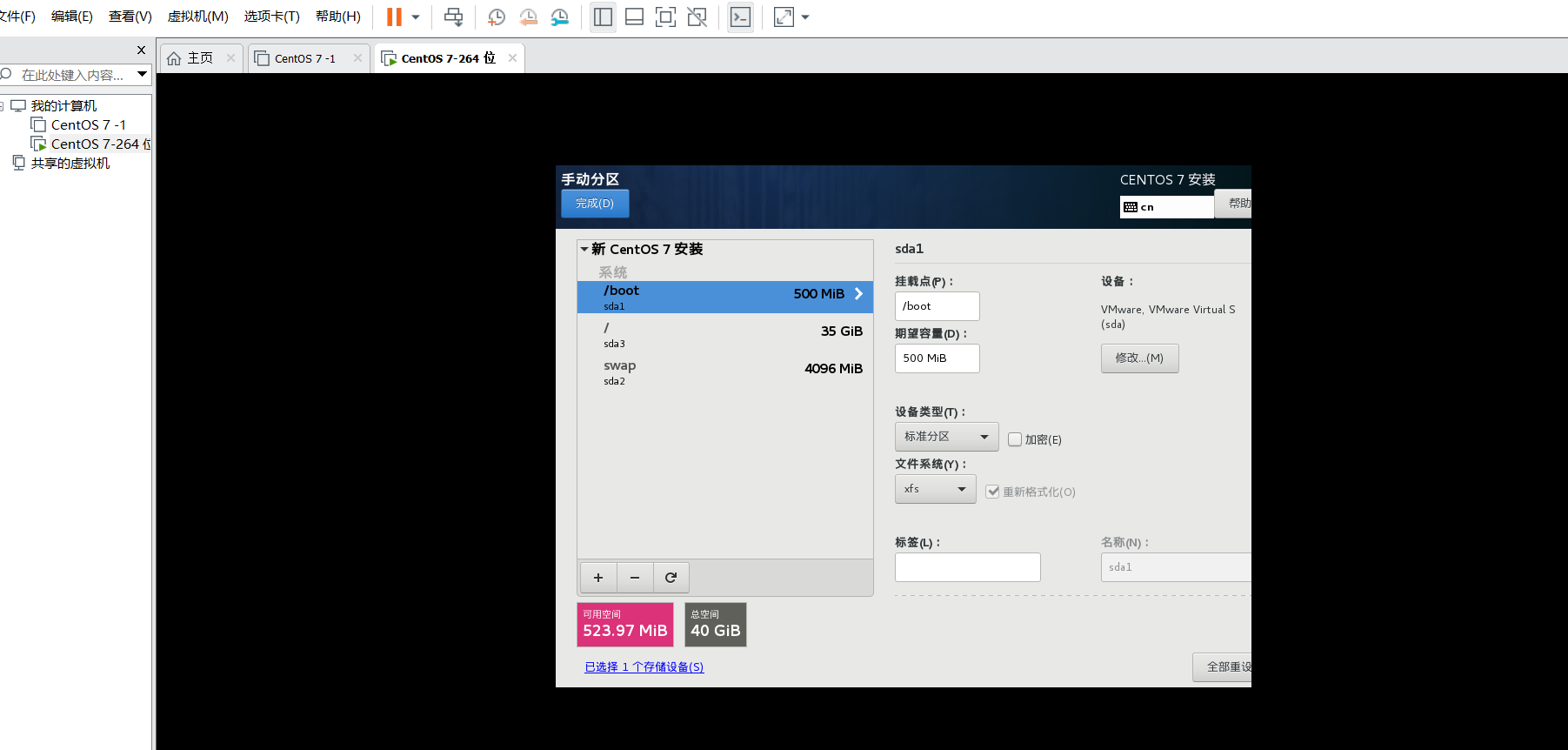Image resolution: width=1568 pixels, height=750 pixels.
Task: Click the cn keyboard layout indicator
Action: (x=1166, y=207)
